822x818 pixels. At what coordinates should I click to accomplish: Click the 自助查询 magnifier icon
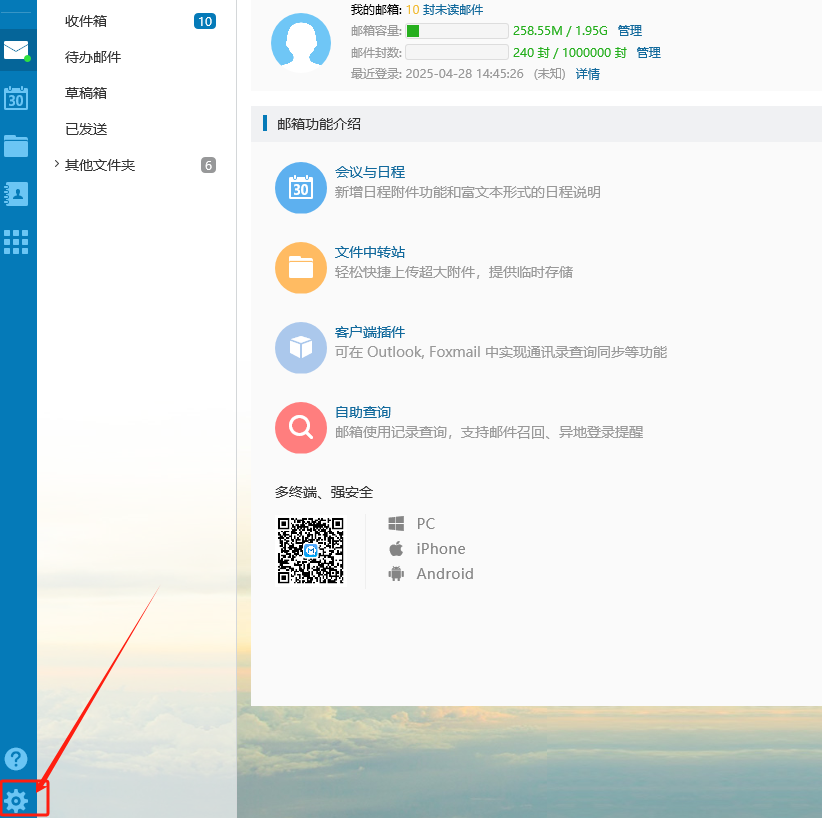301,428
